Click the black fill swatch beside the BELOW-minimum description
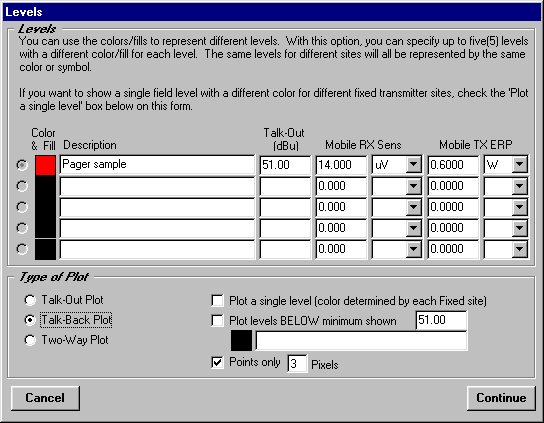Image resolution: width=544 pixels, height=423 pixels. coord(241,340)
